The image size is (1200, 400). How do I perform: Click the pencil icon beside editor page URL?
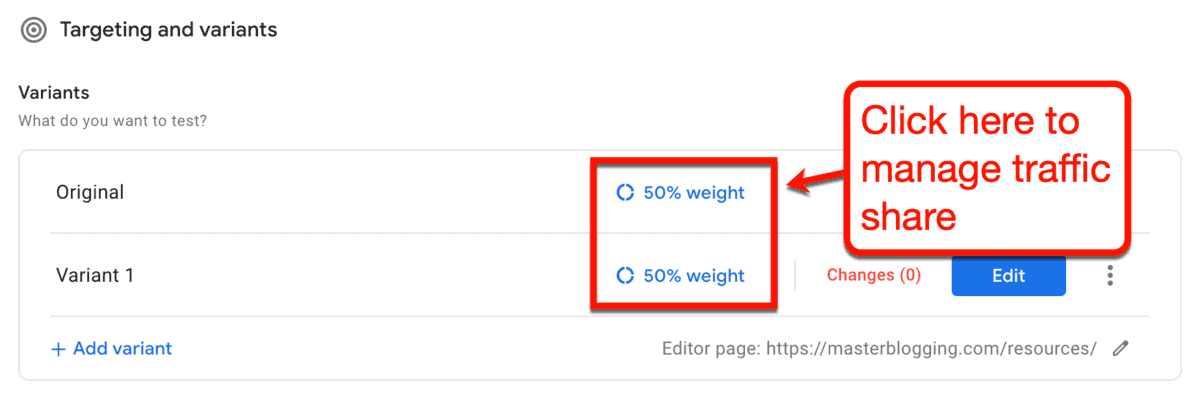click(x=1121, y=349)
